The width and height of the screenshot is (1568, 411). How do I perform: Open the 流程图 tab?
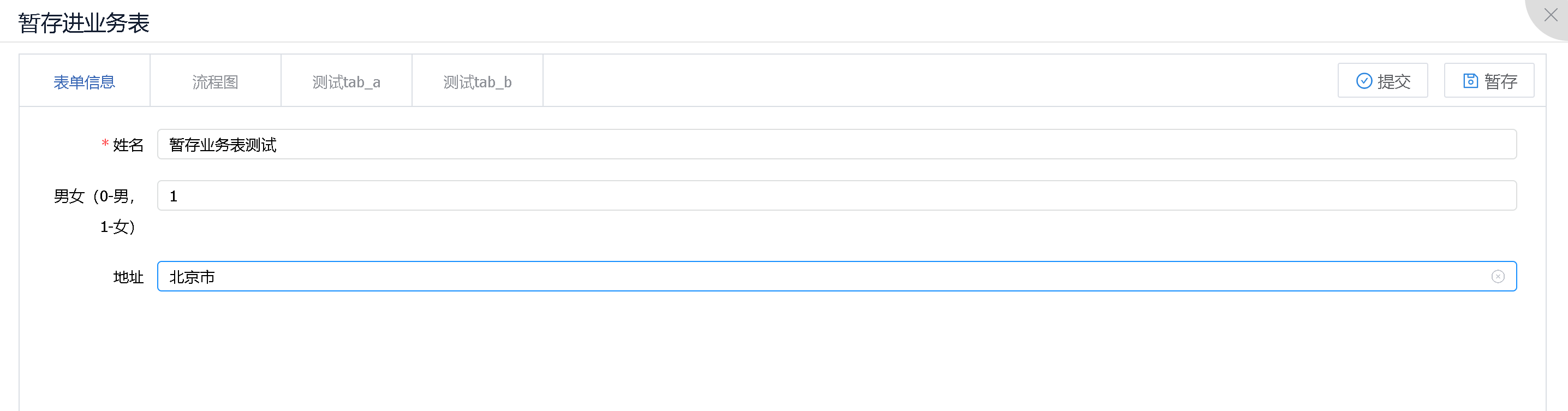(215, 81)
